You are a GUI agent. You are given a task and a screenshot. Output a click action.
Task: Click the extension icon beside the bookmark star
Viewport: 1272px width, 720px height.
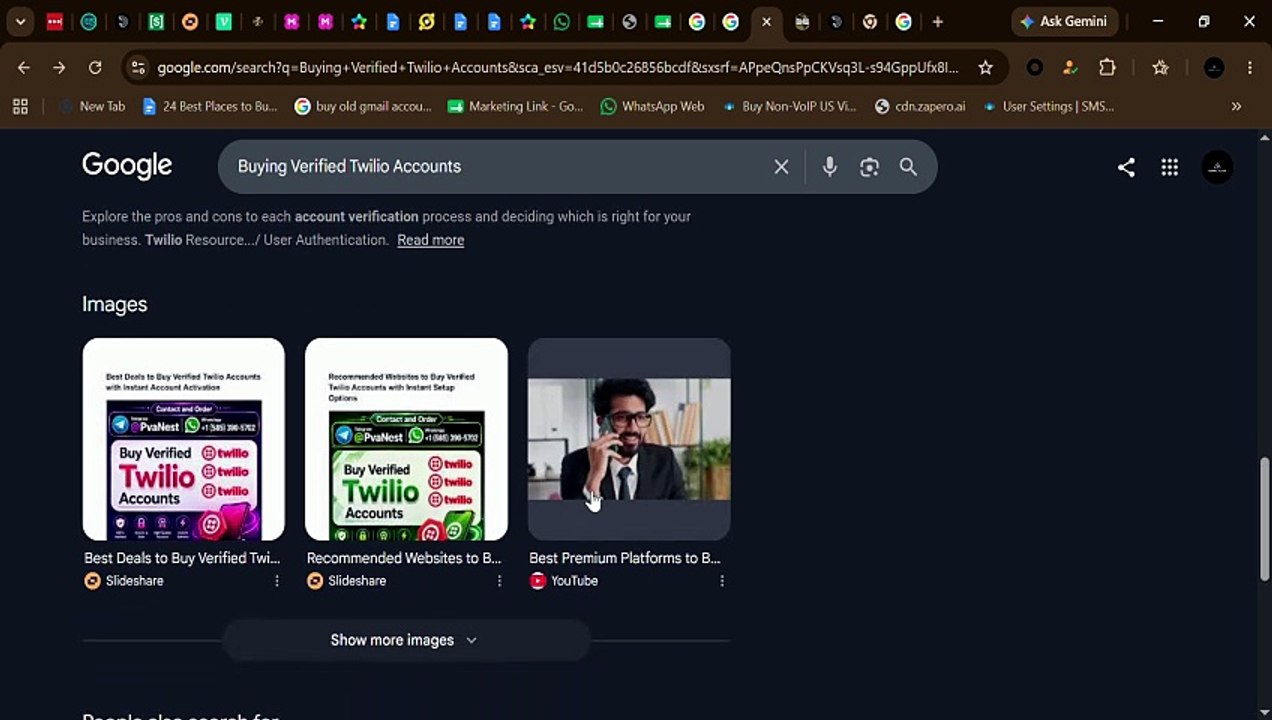pos(1035,68)
